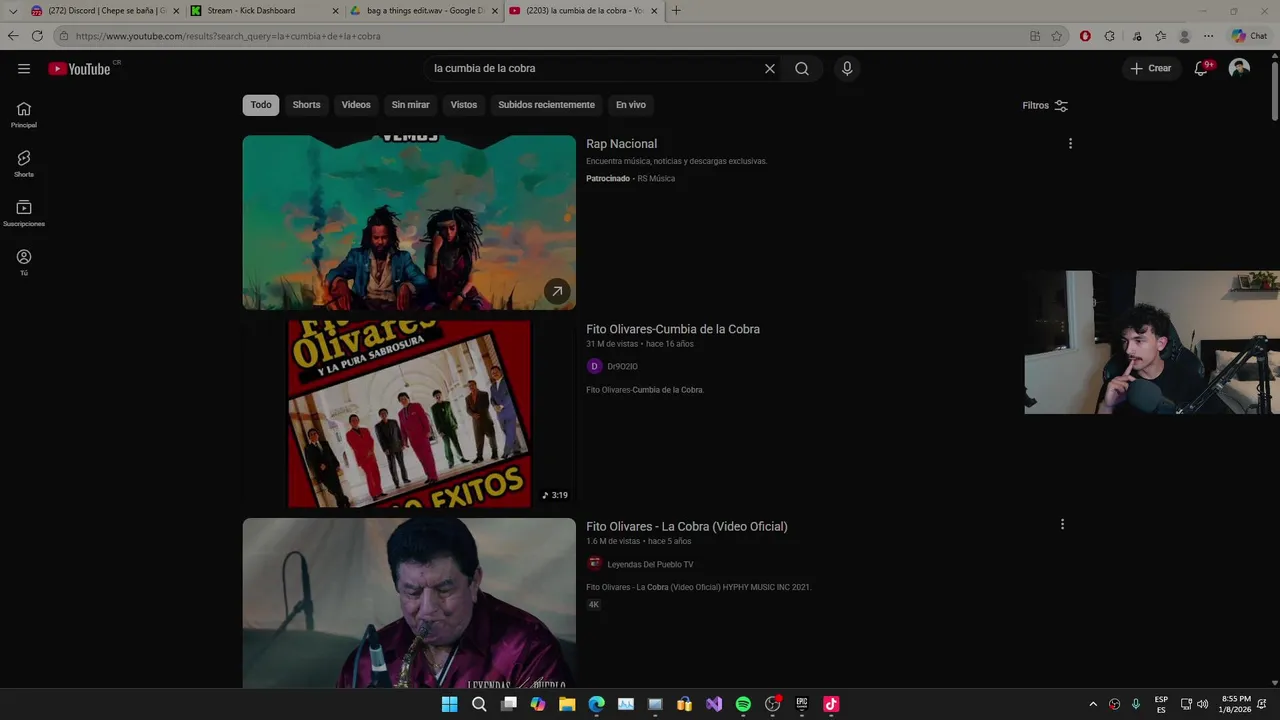Open Fito Olivares - La Cobra (Video Oficial) title
Image resolution: width=1280 pixels, height=720 pixels.
pos(687,526)
